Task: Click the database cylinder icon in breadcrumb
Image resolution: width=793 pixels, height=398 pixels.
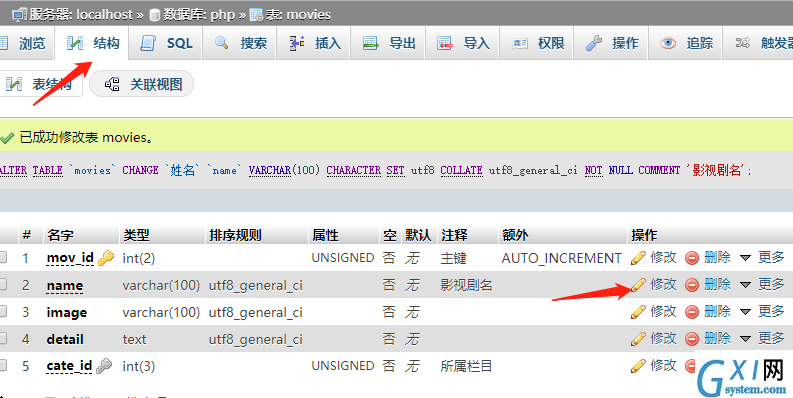Action: click(155, 15)
